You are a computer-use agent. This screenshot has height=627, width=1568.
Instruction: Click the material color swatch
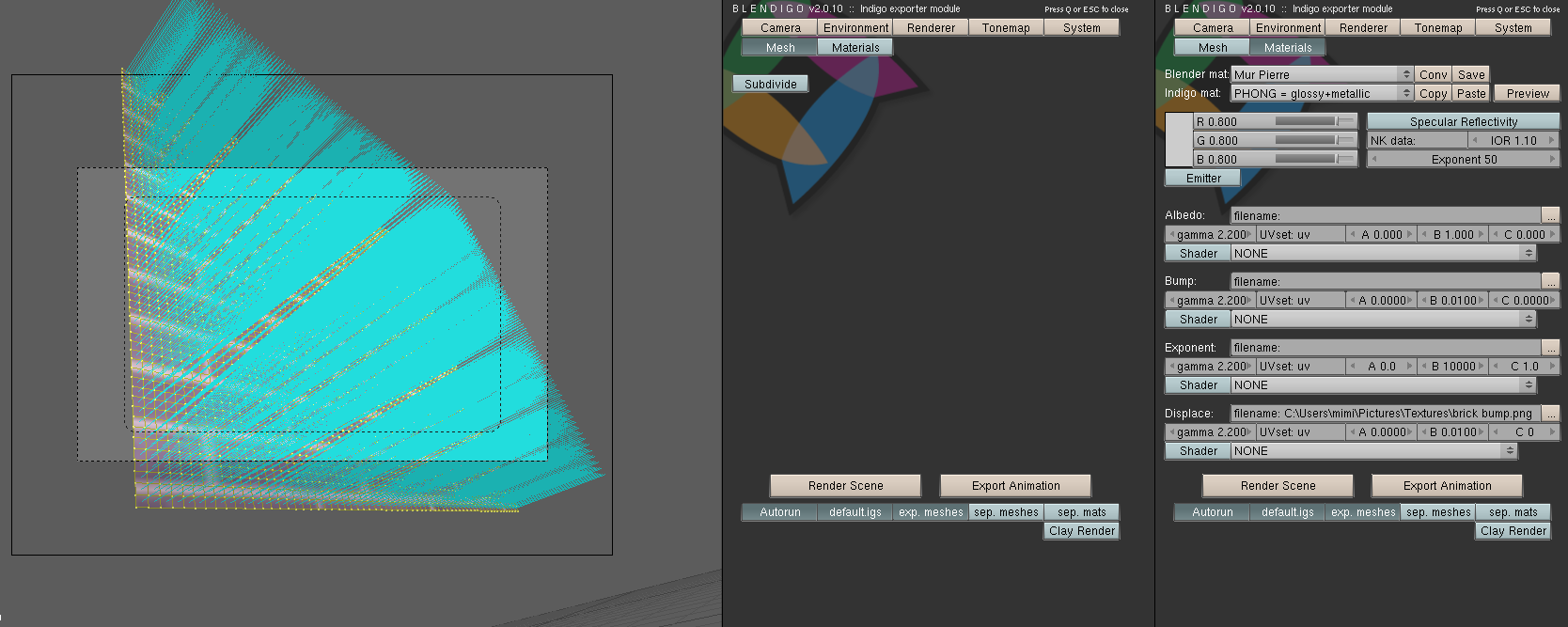[1179, 140]
